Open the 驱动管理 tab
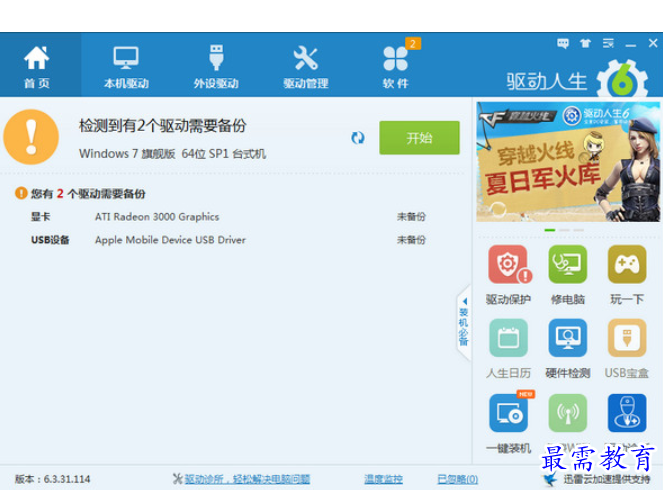Screen dimensions: 663x490 coord(306,67)
